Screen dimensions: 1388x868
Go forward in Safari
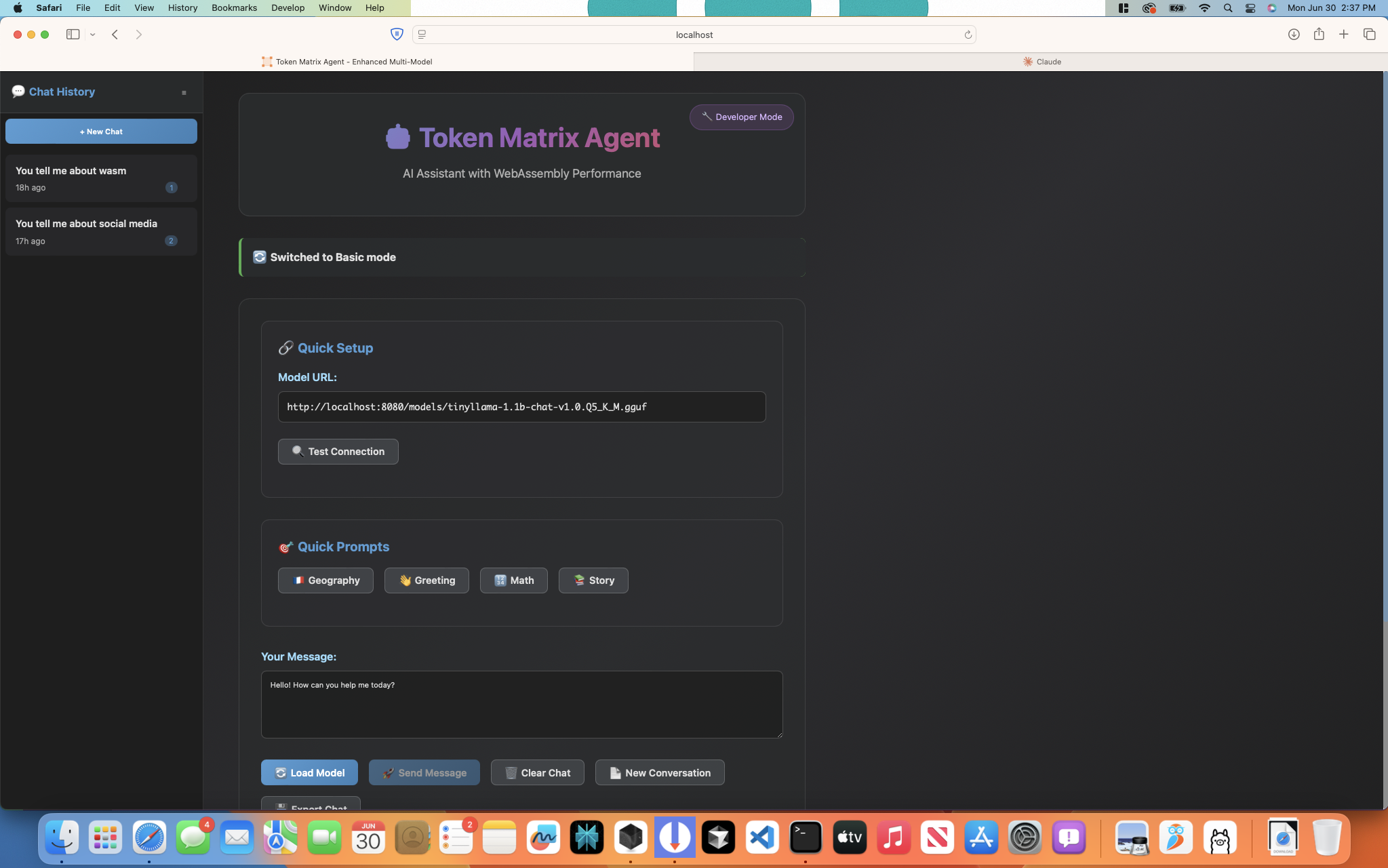138,35
